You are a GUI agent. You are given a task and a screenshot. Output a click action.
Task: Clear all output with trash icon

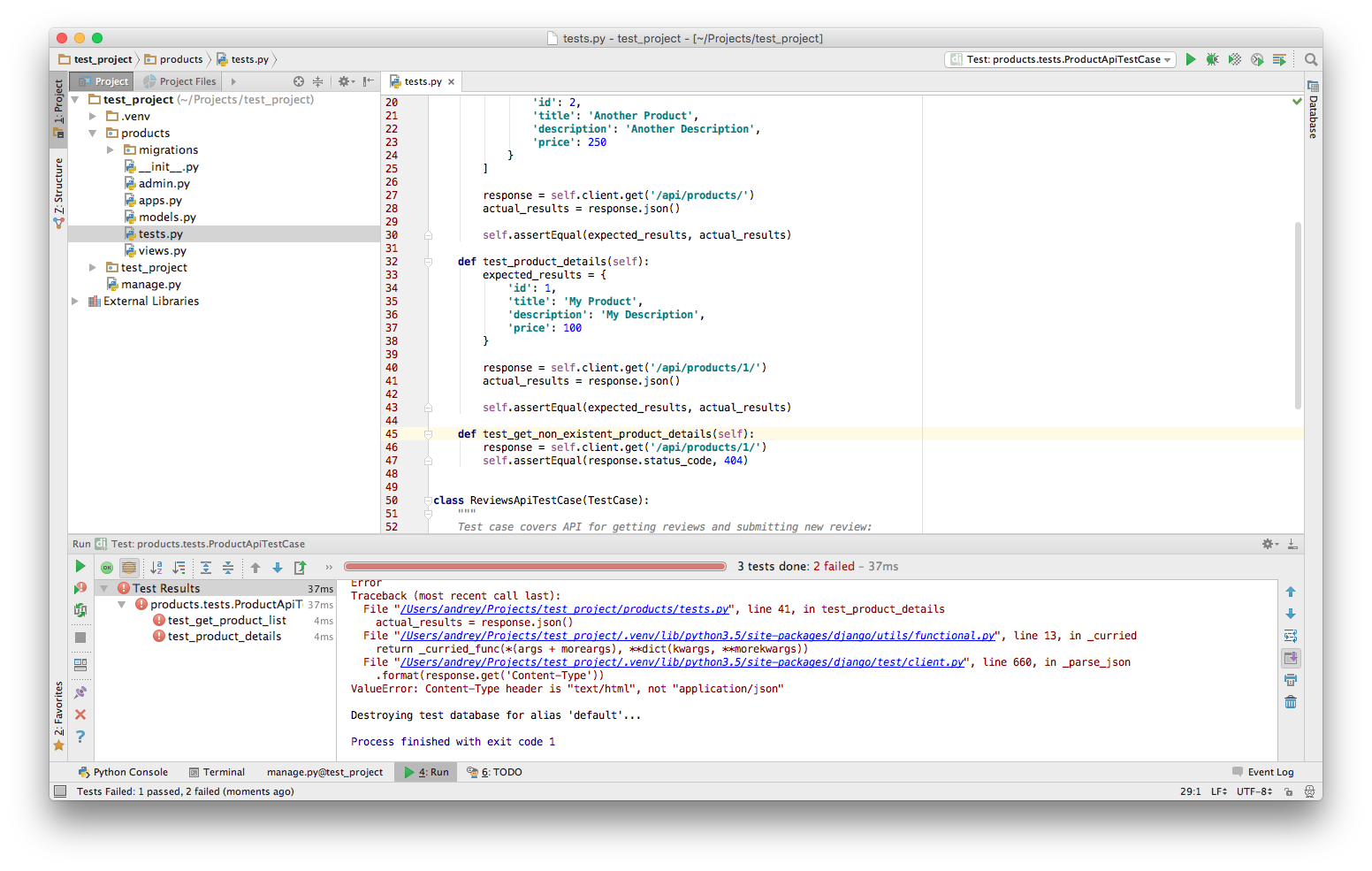tap(1291, 702)
